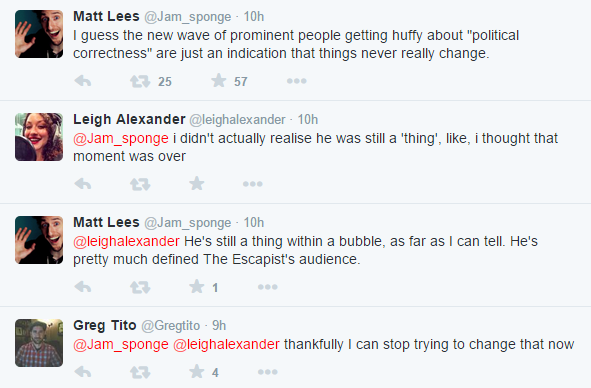The image size is (591, 388).
Task: Open Leigh Alexander's profile name link
Action: (129, 119)
